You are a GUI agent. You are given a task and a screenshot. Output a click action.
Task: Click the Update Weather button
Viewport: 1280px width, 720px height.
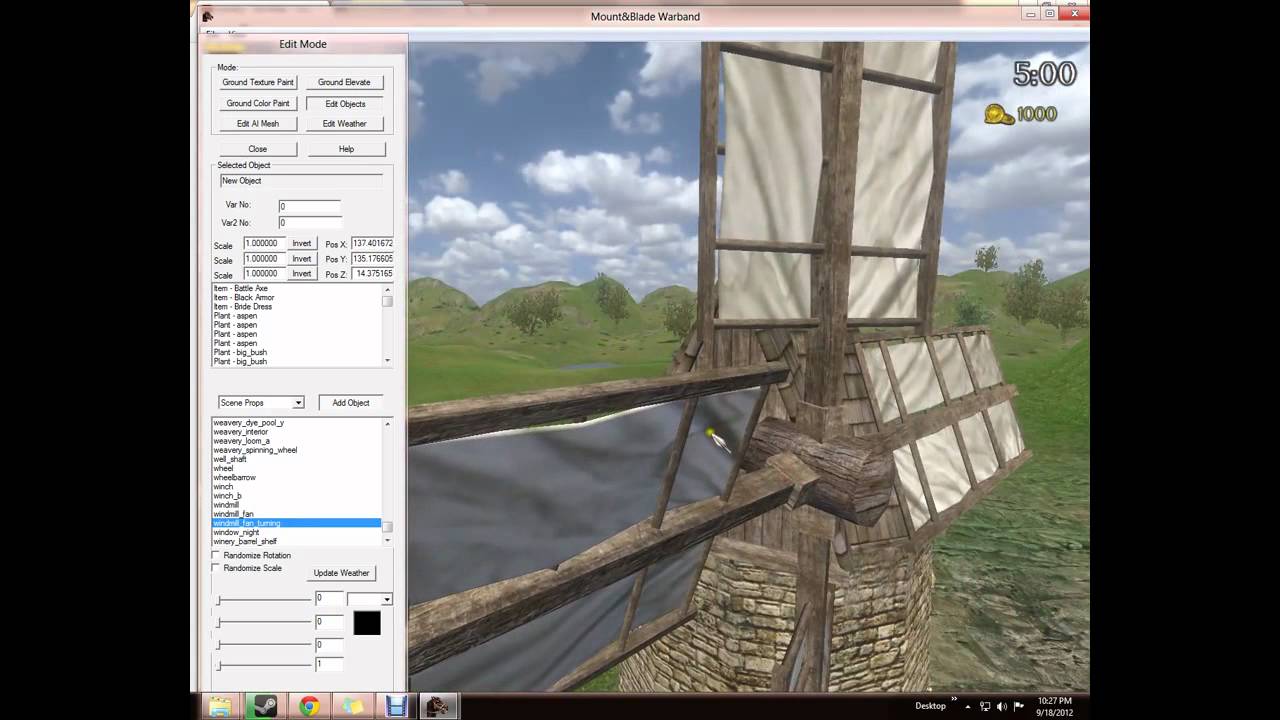(342, 573)
